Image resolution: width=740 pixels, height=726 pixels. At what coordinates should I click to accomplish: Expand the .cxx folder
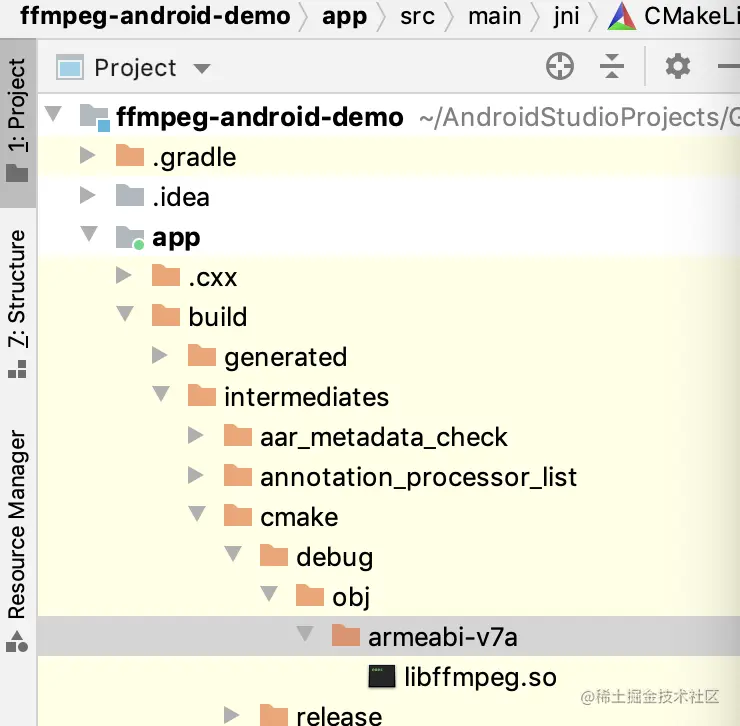[x=124, y=275]
